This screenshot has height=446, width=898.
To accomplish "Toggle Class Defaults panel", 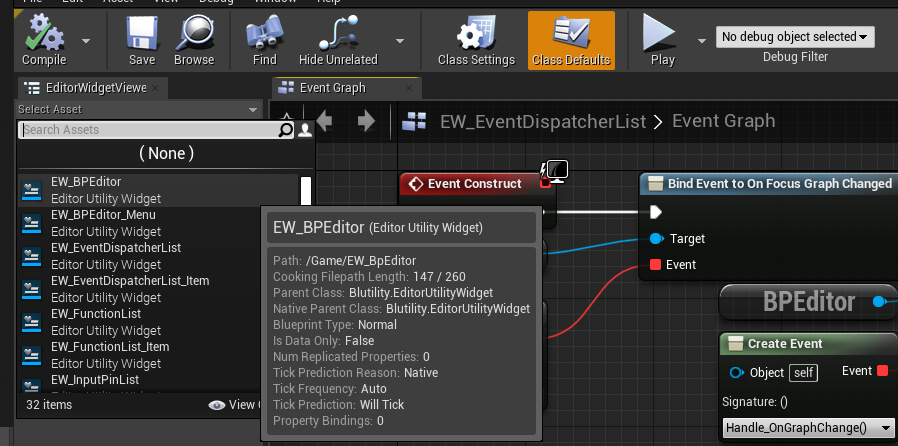I will tap(571, 40).
